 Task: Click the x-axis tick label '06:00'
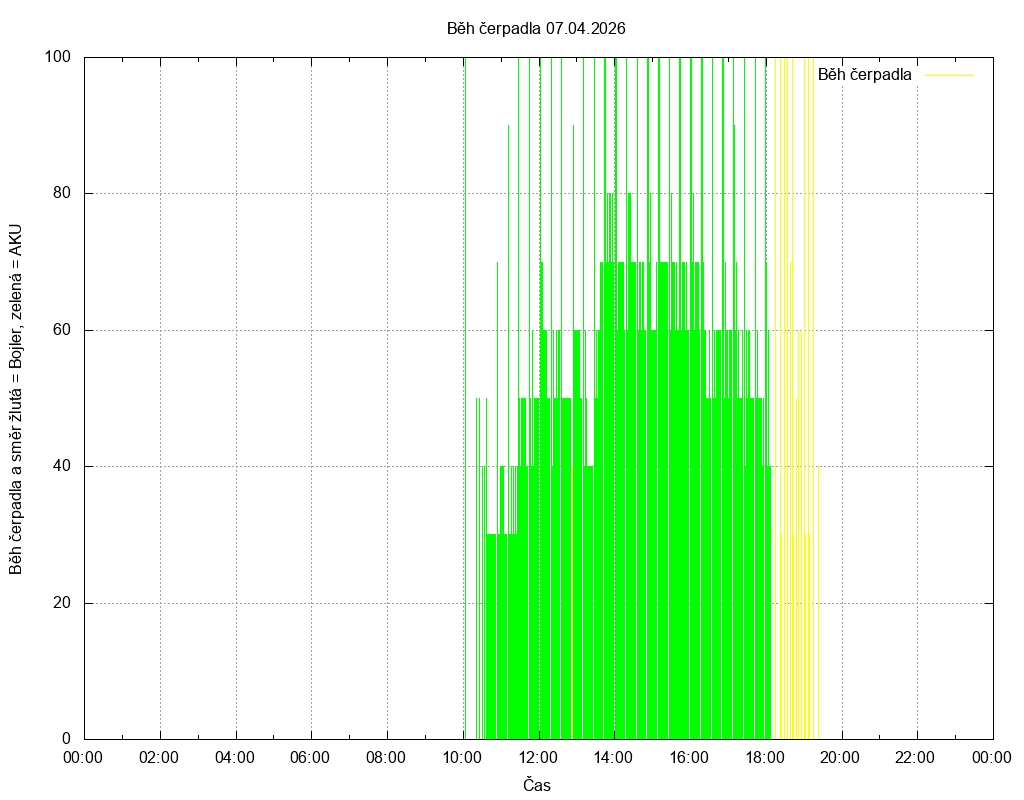coord(310,758)
